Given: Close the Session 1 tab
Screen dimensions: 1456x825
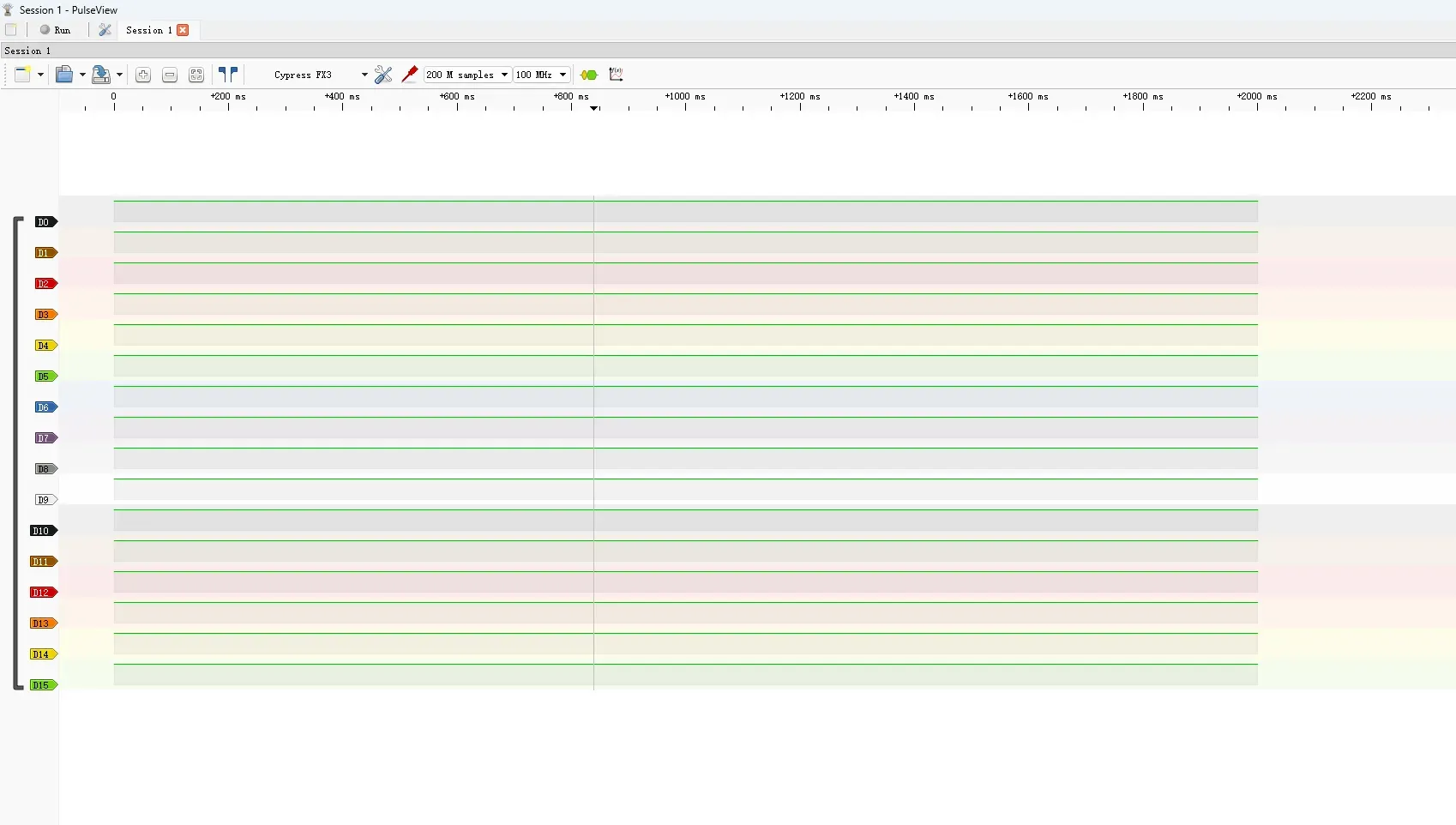Looking at the screenshot, I should click(x=183, y=30).
